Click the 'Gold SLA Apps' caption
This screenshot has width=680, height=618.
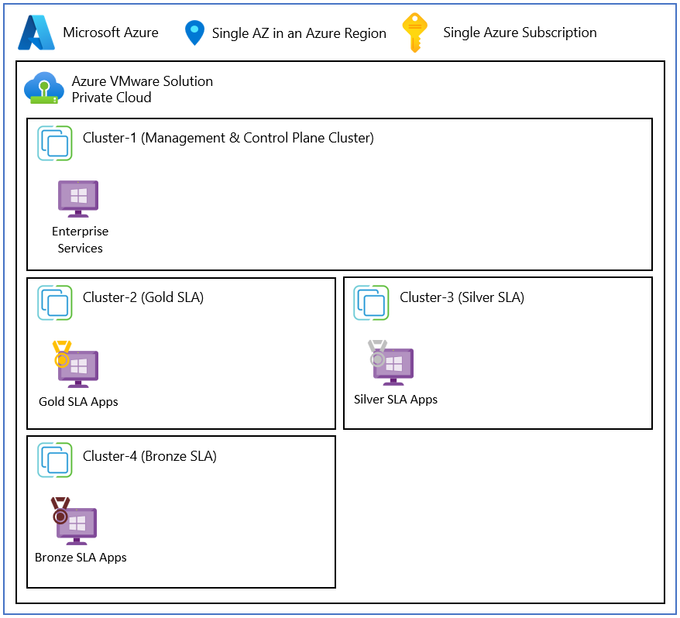78,402
